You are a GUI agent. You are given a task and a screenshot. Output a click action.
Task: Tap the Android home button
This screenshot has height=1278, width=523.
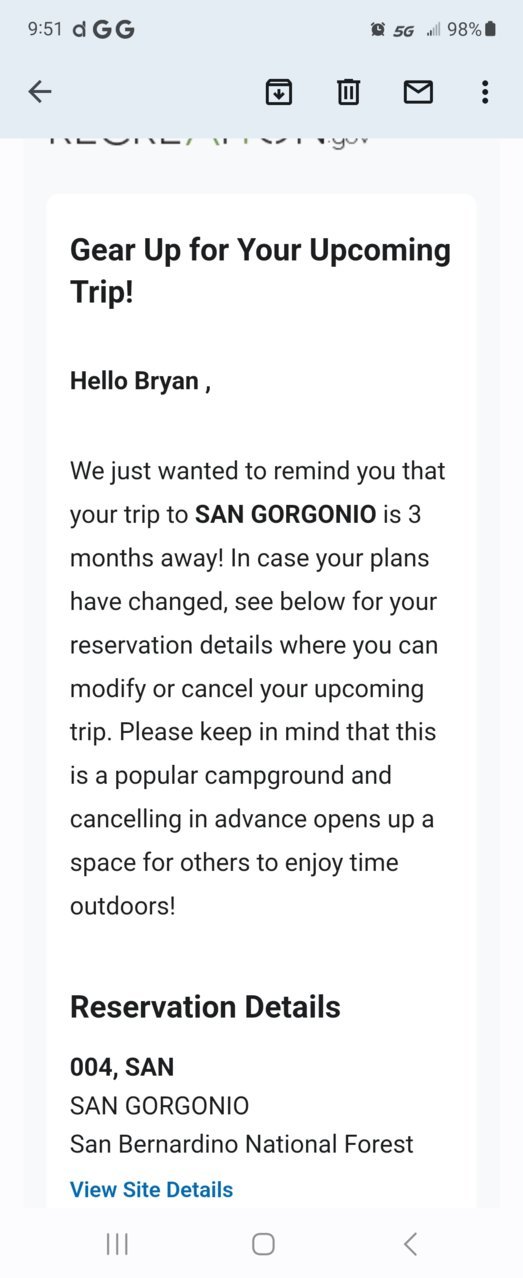pyautogui.click(x=263, y=1243)
